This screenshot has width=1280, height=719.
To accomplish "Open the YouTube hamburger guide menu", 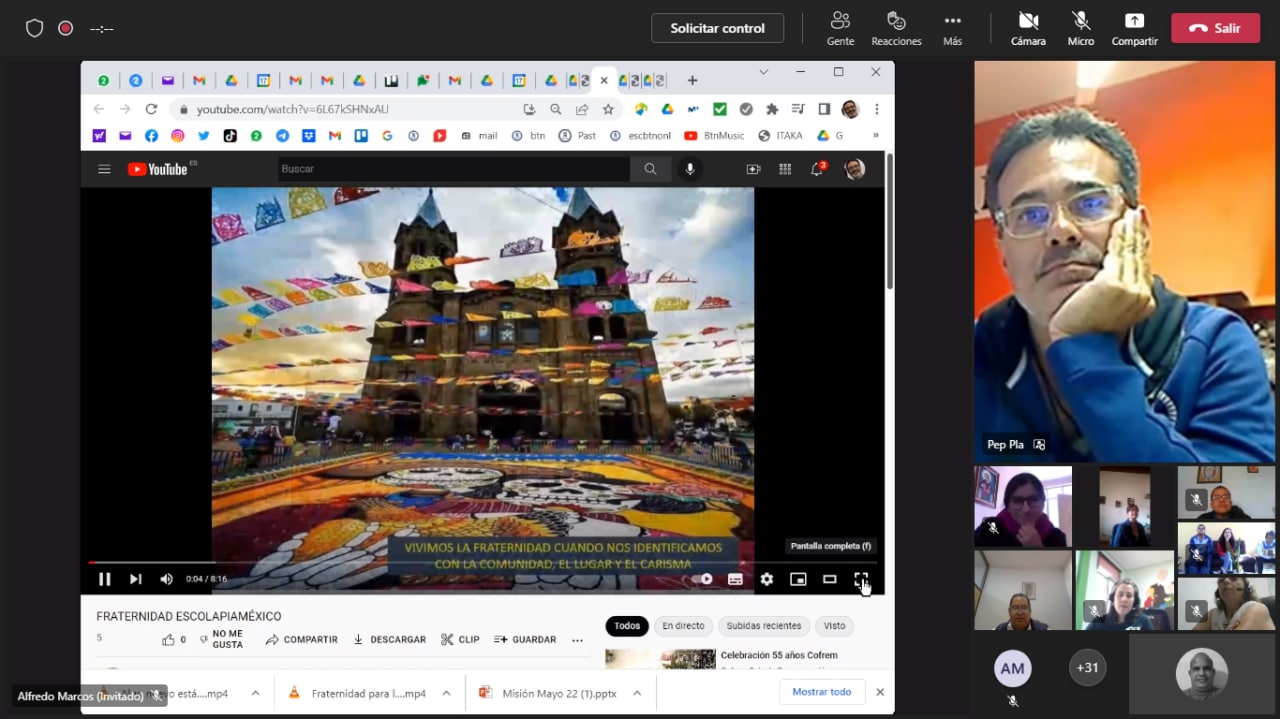I will click(x=104, y=169).
